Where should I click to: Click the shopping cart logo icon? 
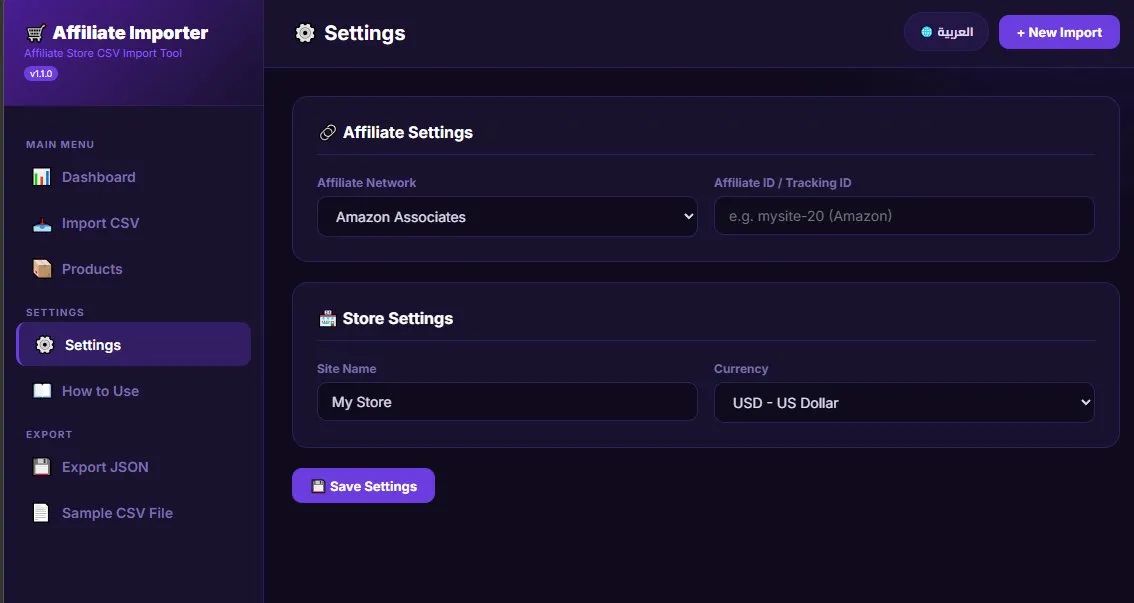coord(36,33)
